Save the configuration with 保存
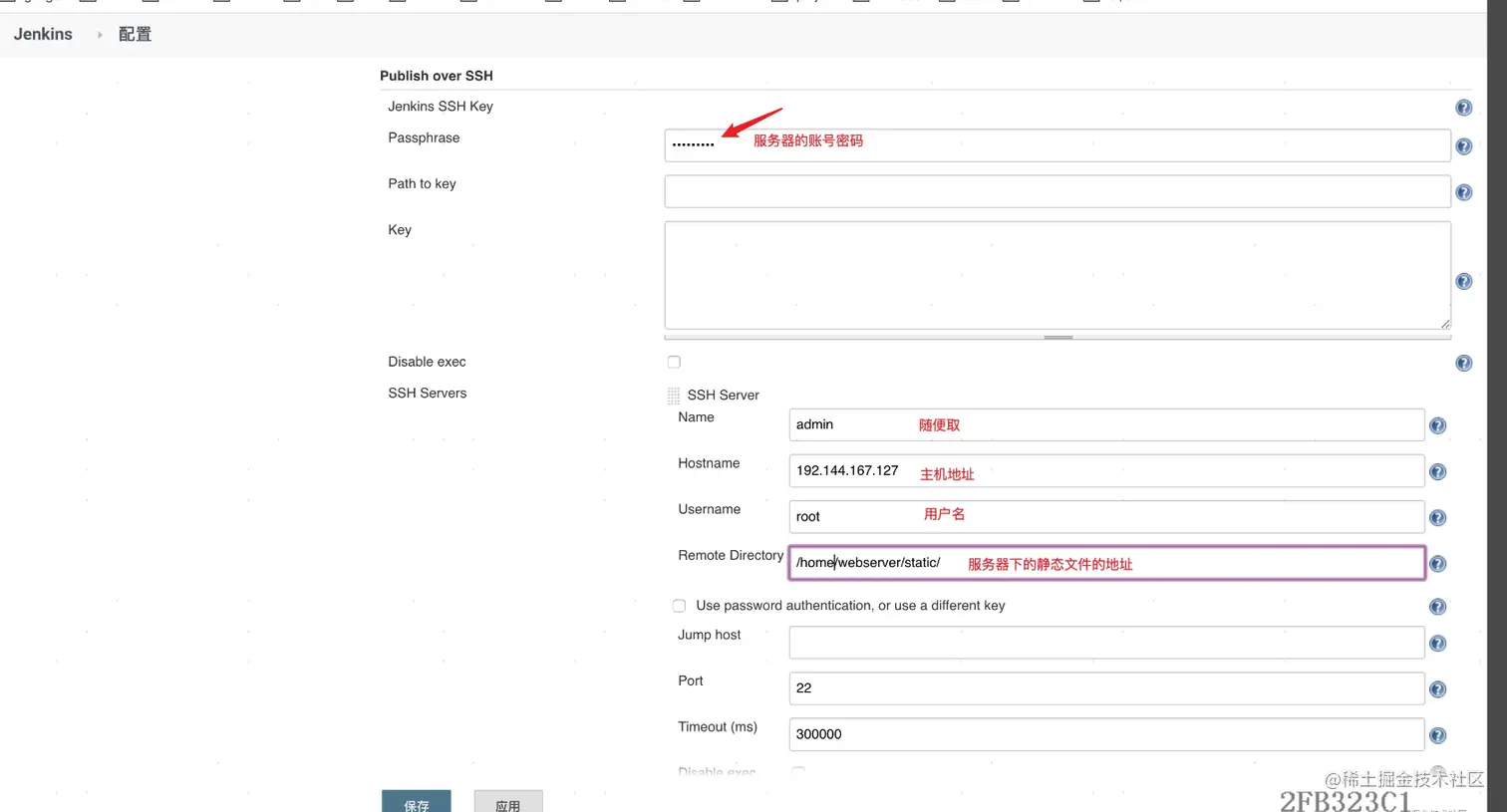 click(417, 802)
